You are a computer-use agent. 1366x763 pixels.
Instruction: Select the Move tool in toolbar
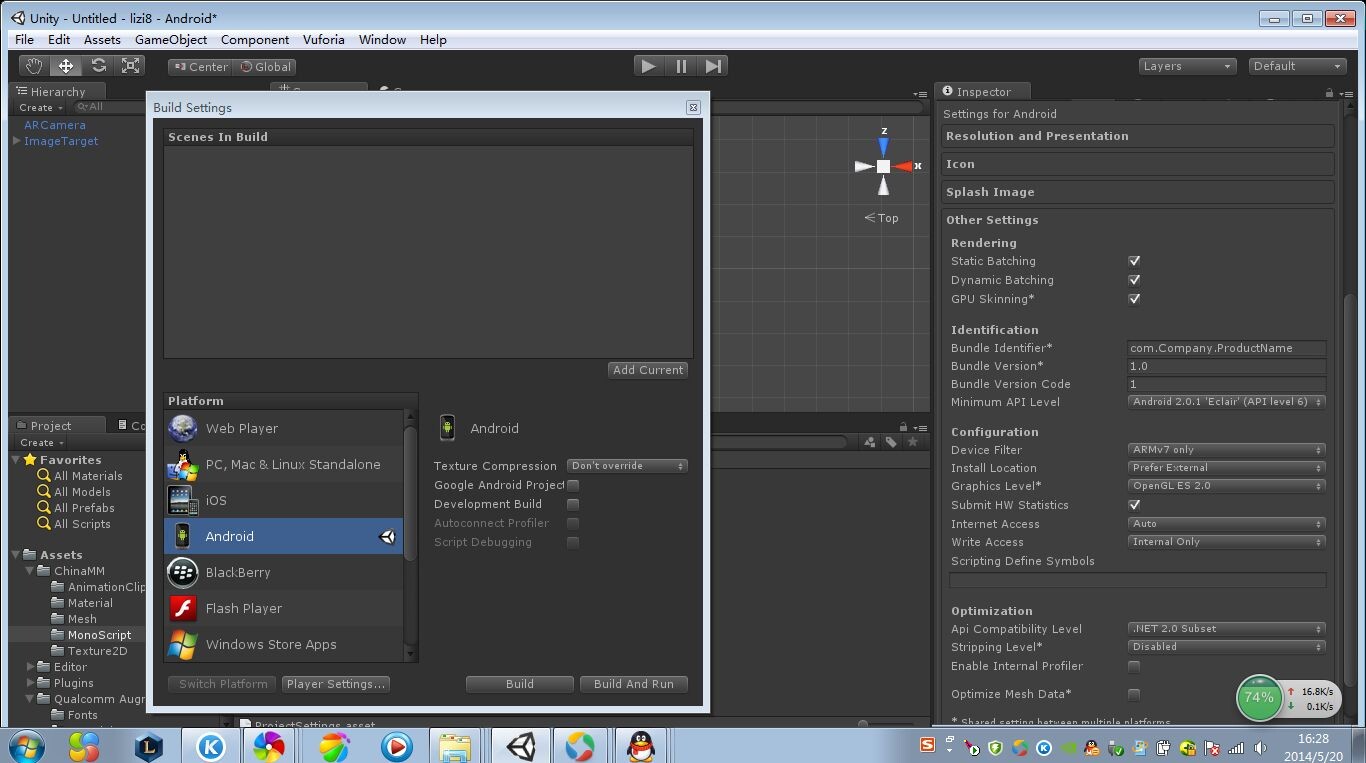click(66, 66)
